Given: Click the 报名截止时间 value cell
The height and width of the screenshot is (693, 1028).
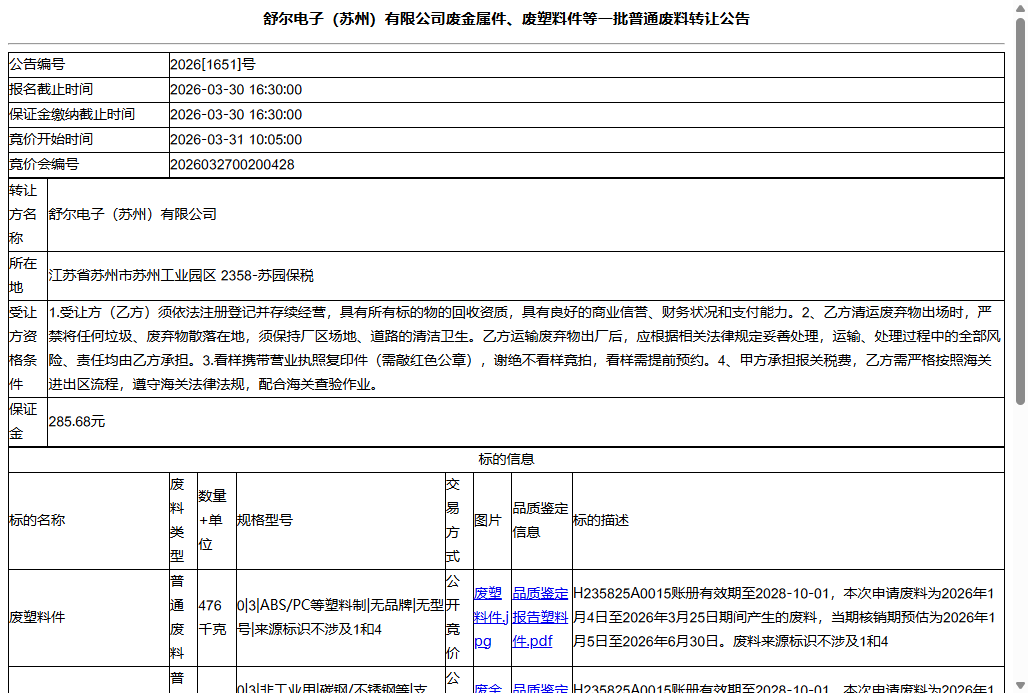Looking at the screenshot, I should point(242,89).
